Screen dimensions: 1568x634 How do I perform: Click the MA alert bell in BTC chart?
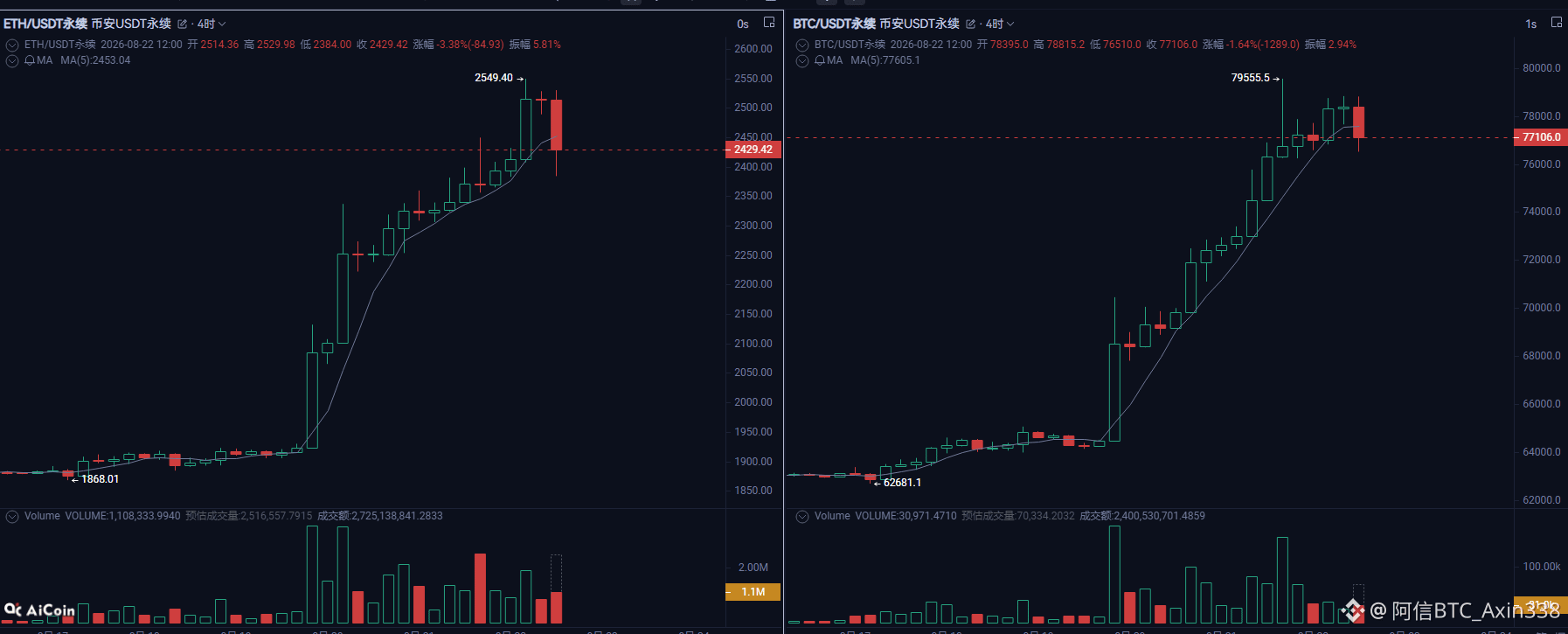[820, 60]
